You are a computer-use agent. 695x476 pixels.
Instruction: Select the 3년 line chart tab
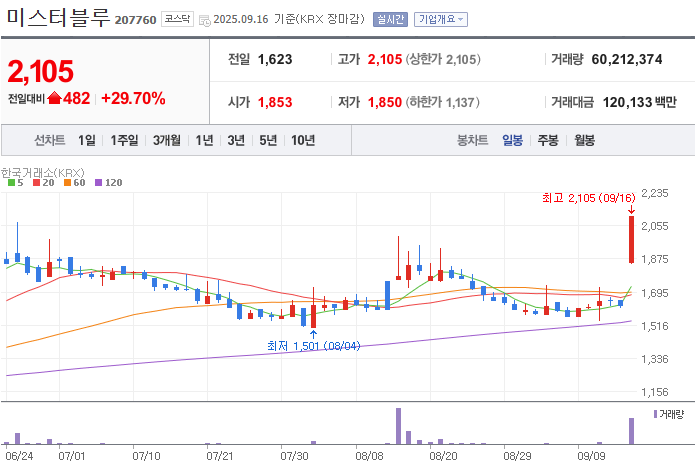pyautogui.click(x=236, y=140)
